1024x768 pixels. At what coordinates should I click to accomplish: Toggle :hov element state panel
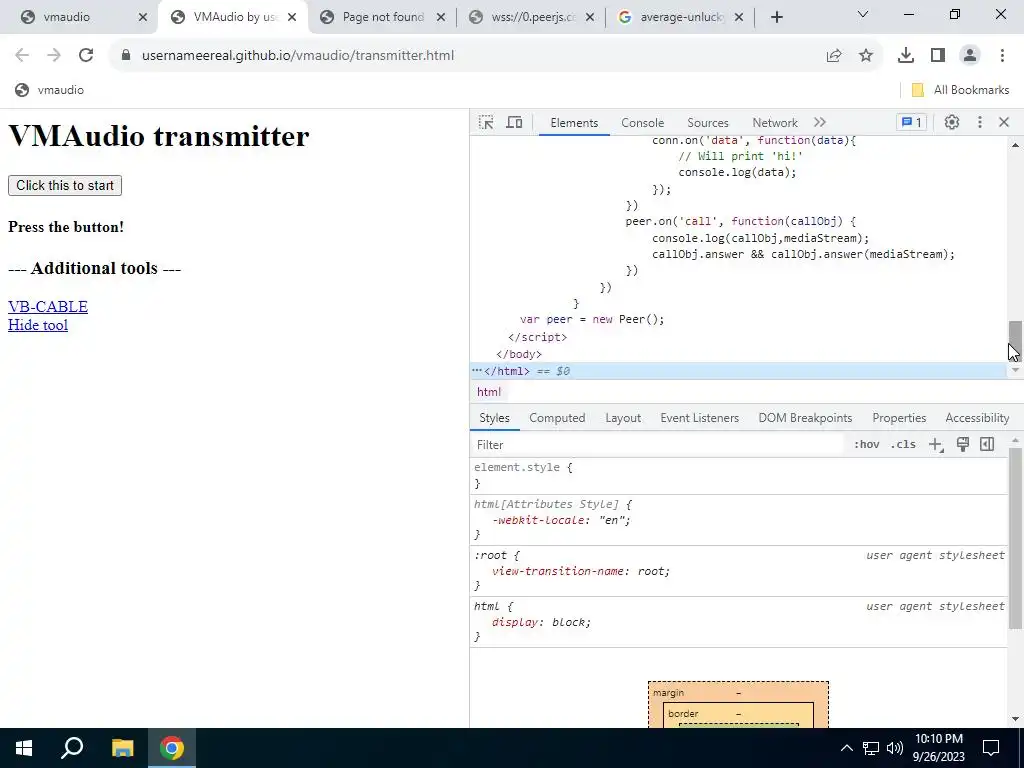tap(866, 445)
